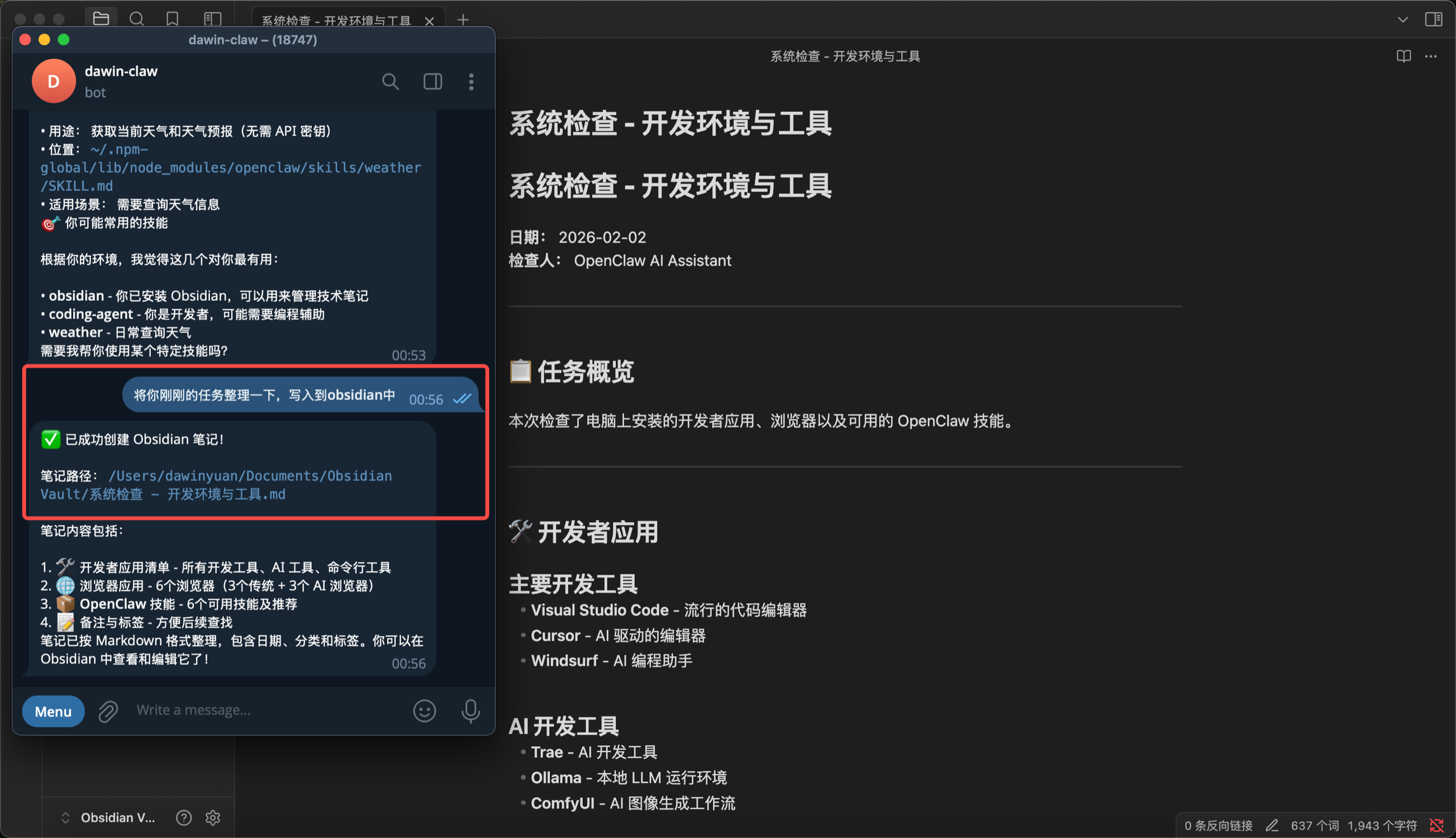This screenshot has height=838, width=1456.
Task: Toggle the Obsidian right sidebar icon
Action: tap(1433, 19)
